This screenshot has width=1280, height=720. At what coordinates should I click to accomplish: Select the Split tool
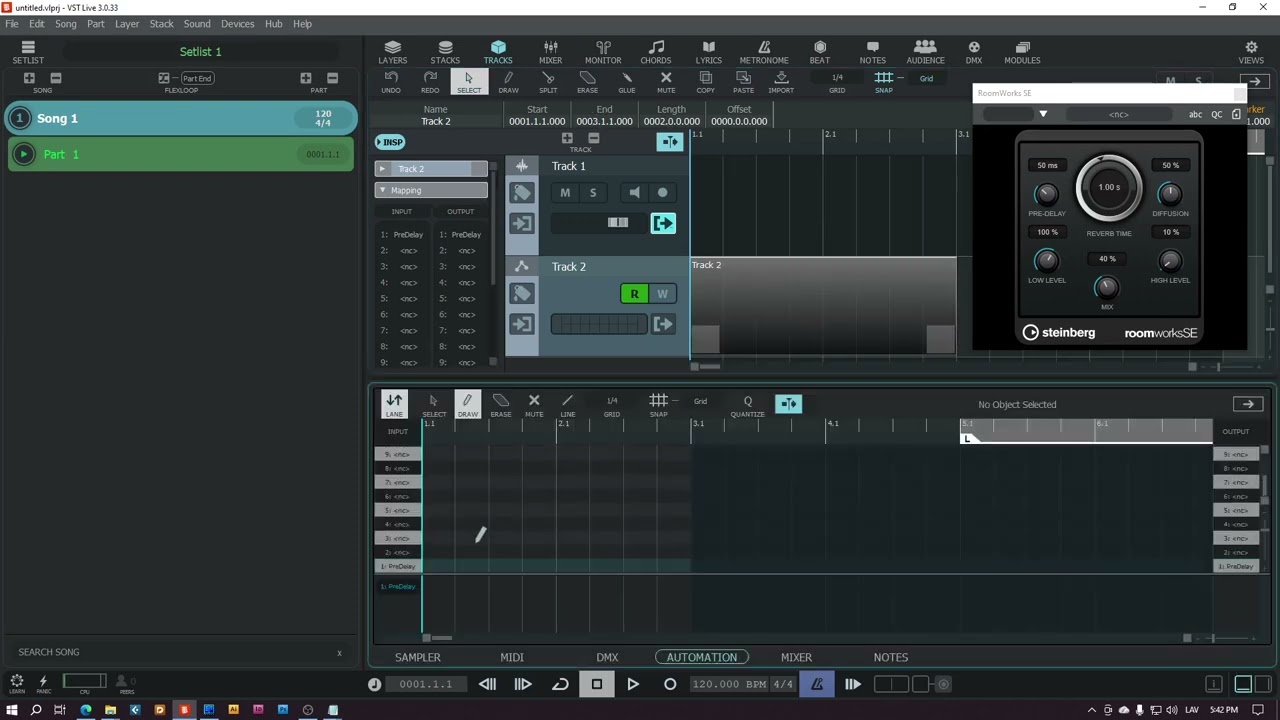point(548,83)
